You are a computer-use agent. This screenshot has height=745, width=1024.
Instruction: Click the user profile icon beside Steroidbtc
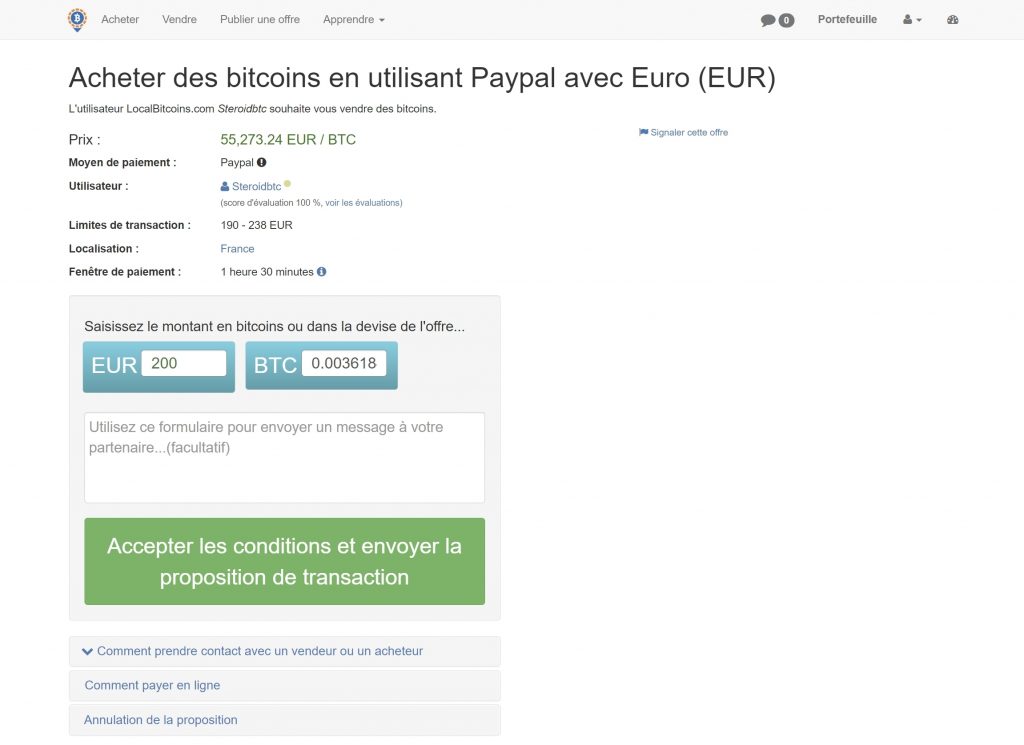pyautogui.click(x=224, y=185)
